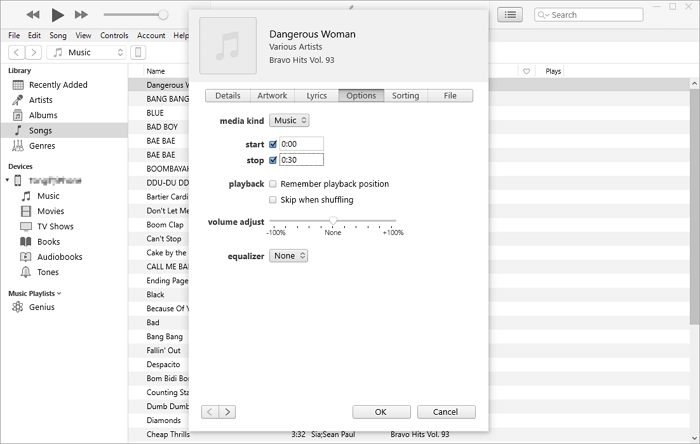Enable Remember playback position

click(x=273, y=184)
